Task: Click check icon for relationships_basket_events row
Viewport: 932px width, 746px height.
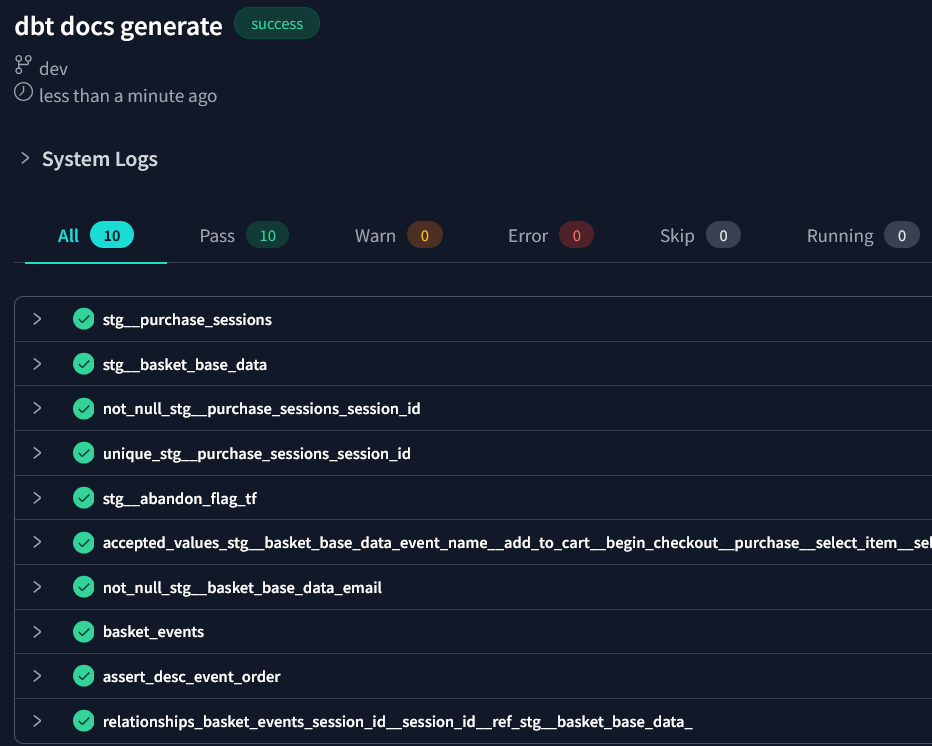Action: point(84,721)
